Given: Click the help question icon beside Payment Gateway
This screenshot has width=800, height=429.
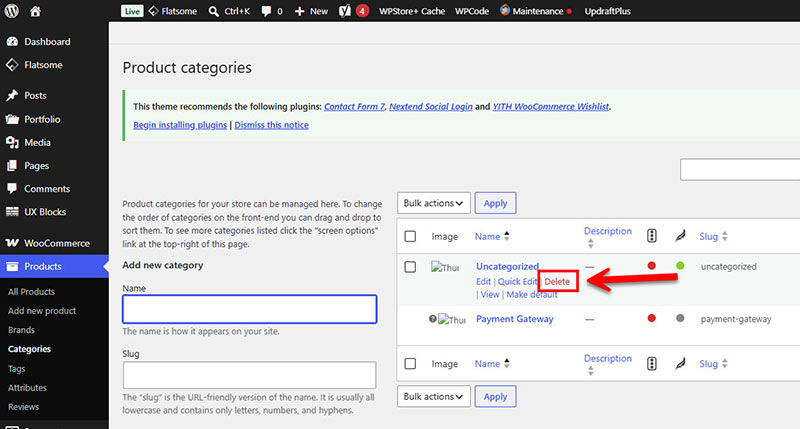Looking at the screenshot, I should (x=433, y=319).
